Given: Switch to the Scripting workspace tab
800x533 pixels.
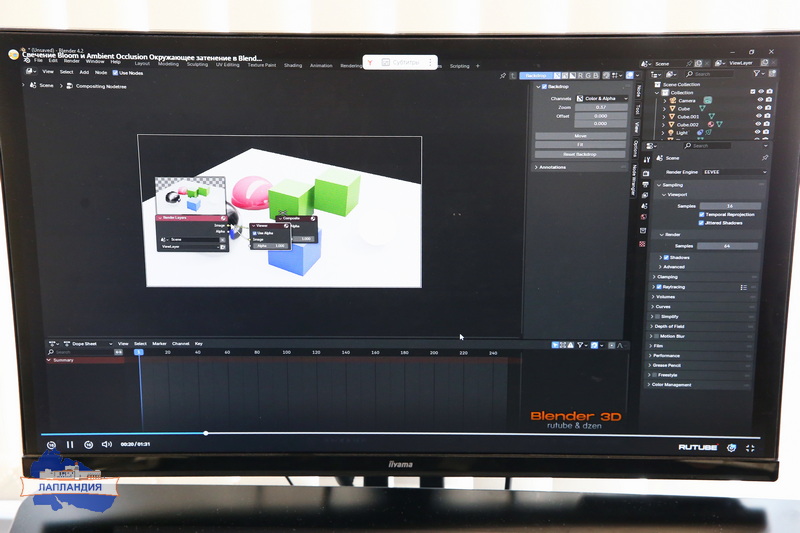Looking at the screenshot, I should [x=459, y=66].
